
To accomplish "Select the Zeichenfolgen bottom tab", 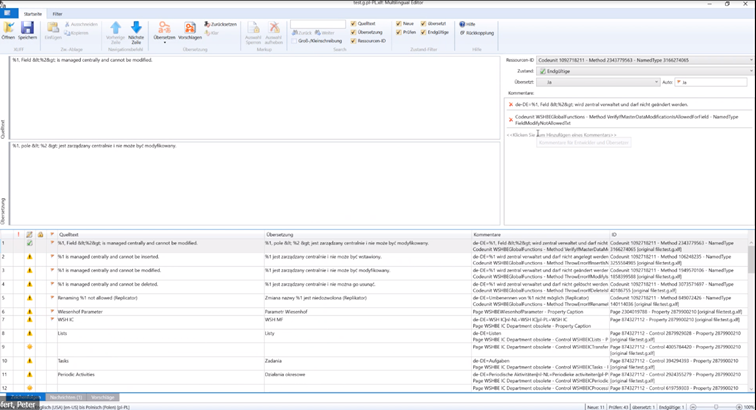I will (x=25, y=397).
